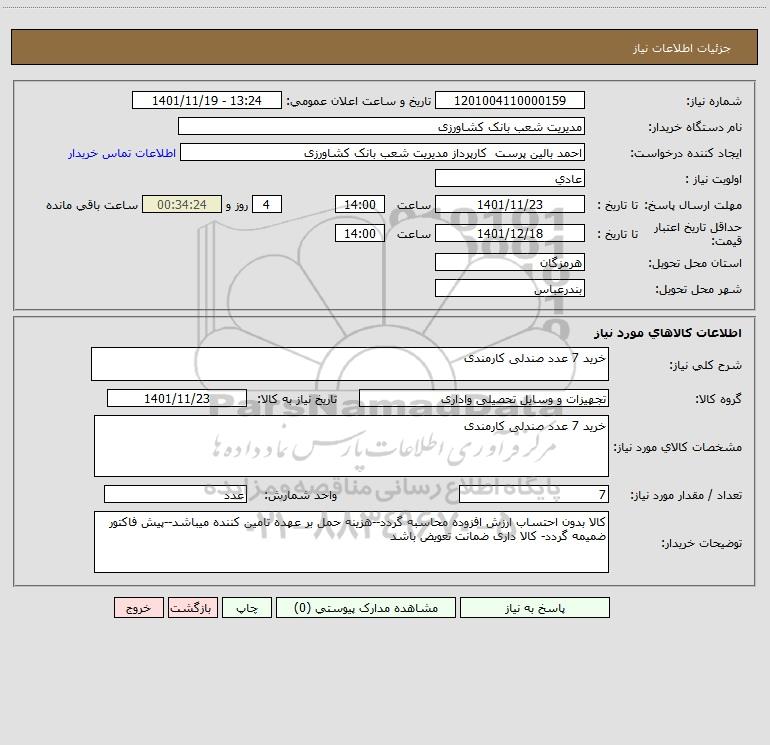The image size is (770, 745).
Task: Click the price validity date 1401/12/18
Action: click(510, 233)
